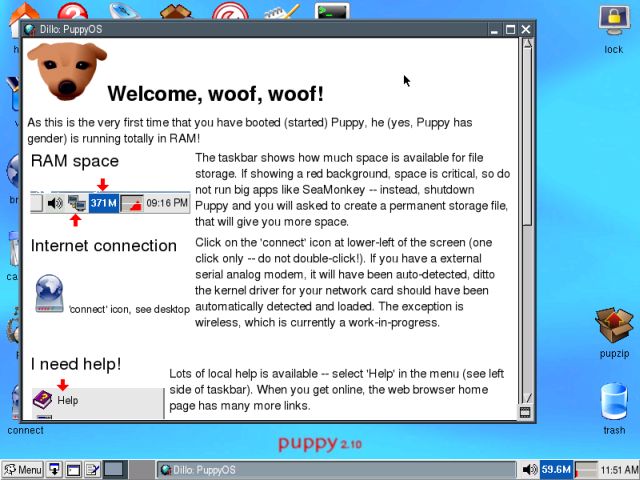Switch to the second virtual desktop in the pager
The width and height of the screenshot is (640, 480).
click(x=141, y=469)
